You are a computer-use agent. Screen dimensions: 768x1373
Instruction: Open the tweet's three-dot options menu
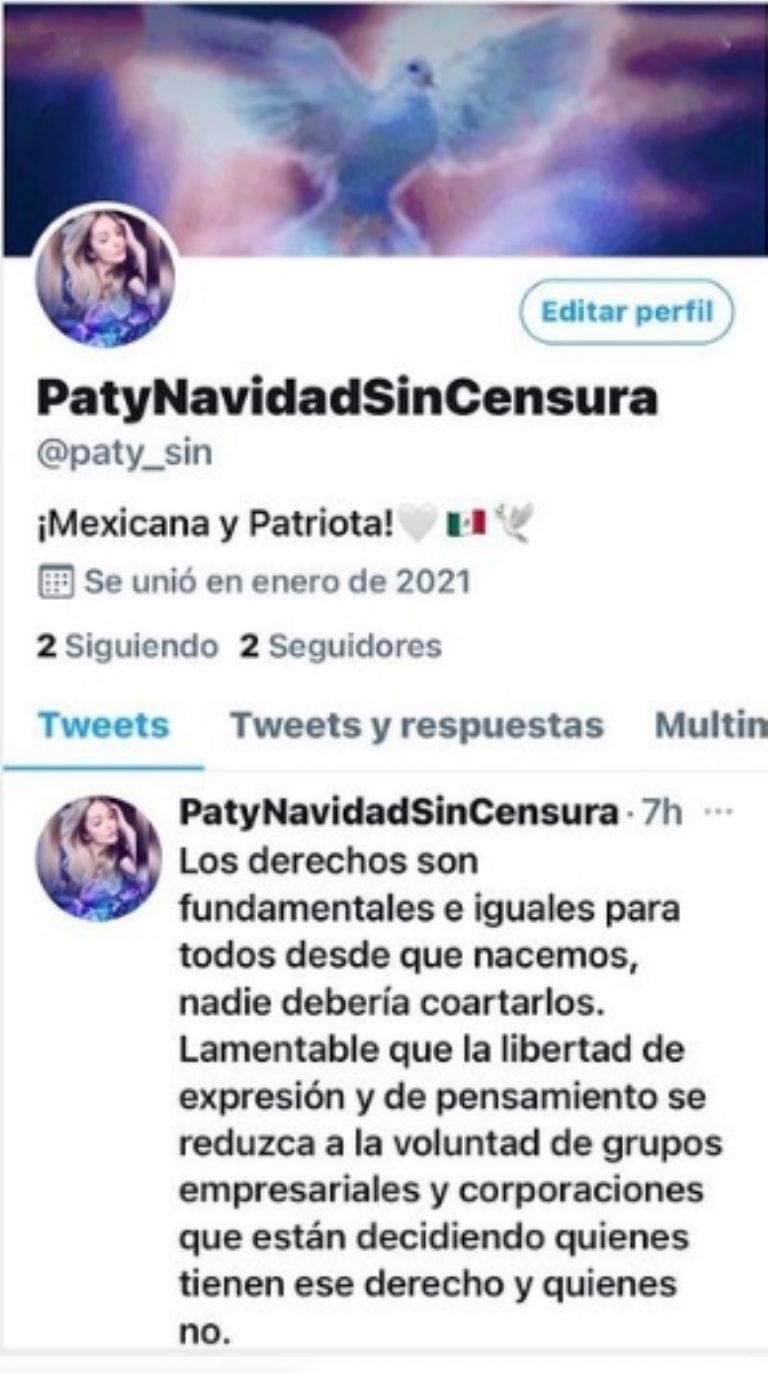pyautogui.click(x=718, y=812)
